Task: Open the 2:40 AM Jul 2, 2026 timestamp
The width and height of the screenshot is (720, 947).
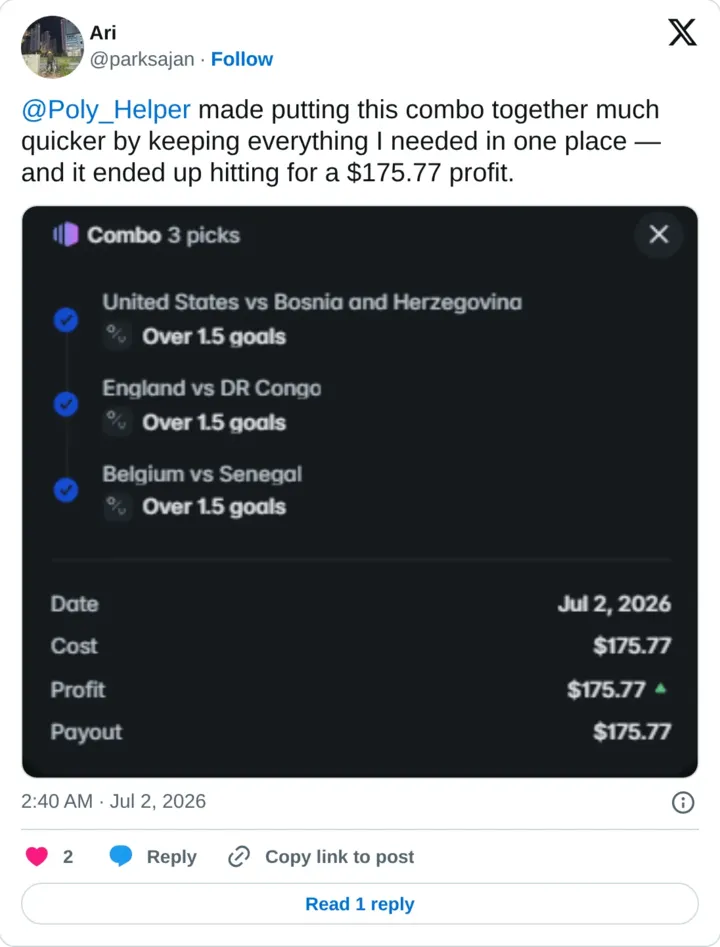Action: (114, 801)
